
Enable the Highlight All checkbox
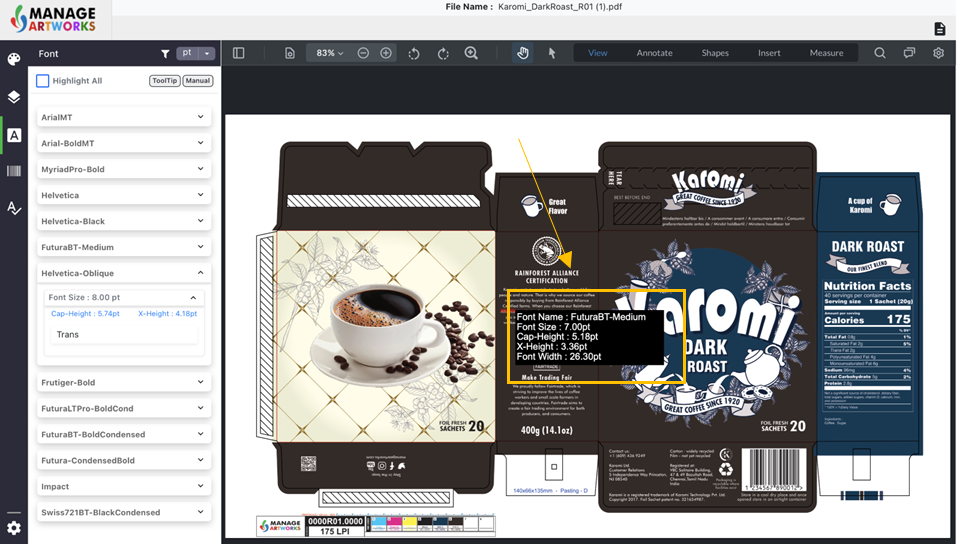tap(42, 81)
